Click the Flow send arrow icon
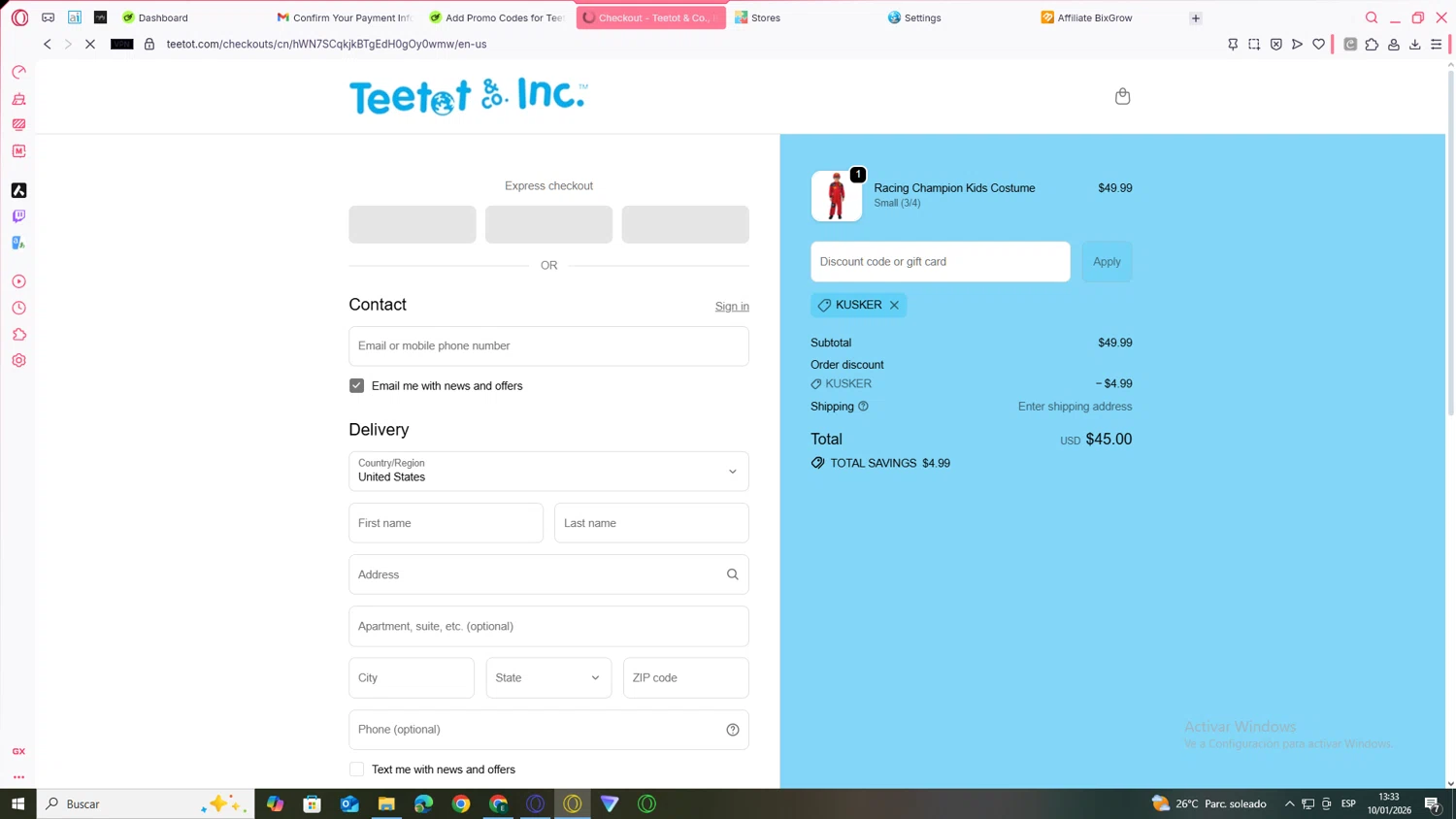Image resolution: width=1456 pixels, height=819 pixels. 1297,44
